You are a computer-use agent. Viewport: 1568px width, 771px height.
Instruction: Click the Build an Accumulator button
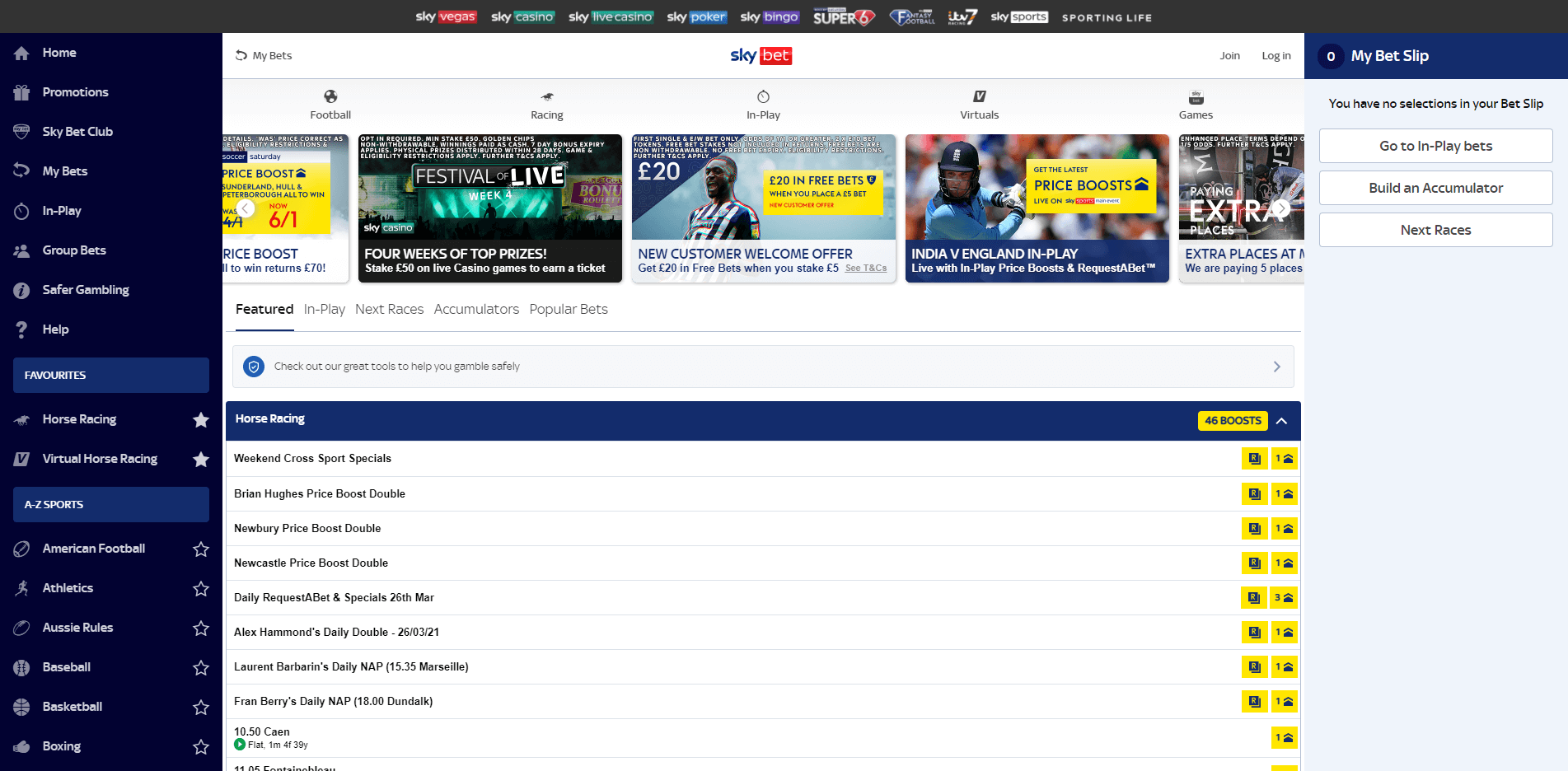1435,188
